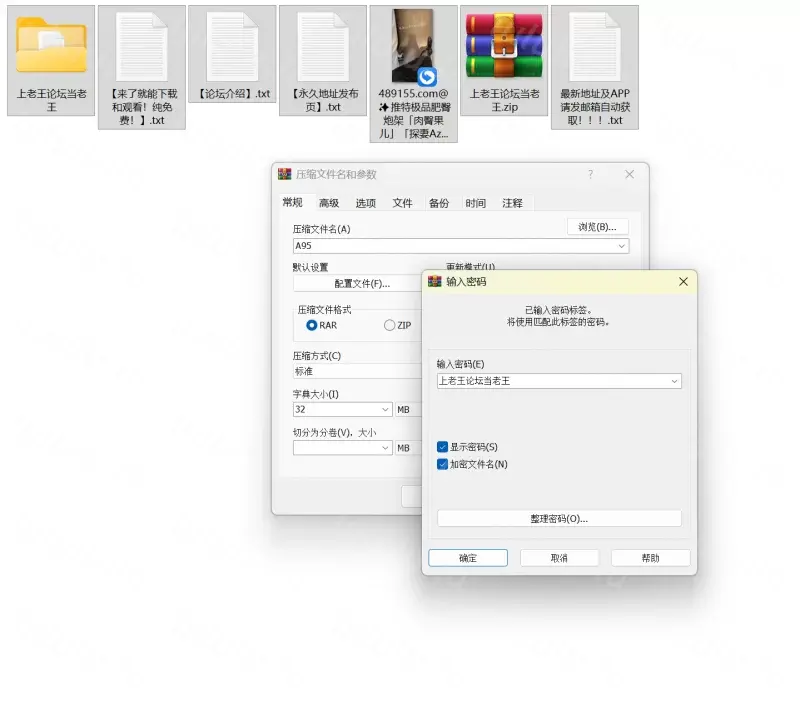
Task: Open the 文件 tab
Action: (403, 203)
